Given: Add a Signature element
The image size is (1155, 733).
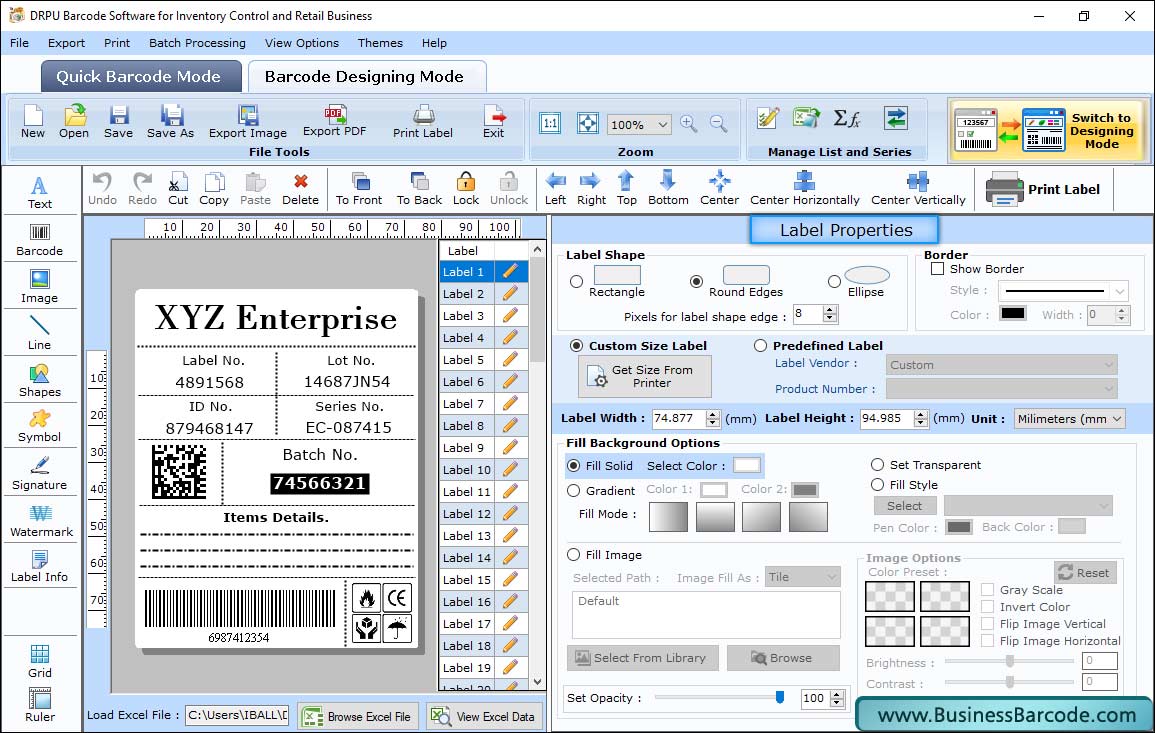Looking at the screenshot, I should pyautogui.click(x=40, y=474).
